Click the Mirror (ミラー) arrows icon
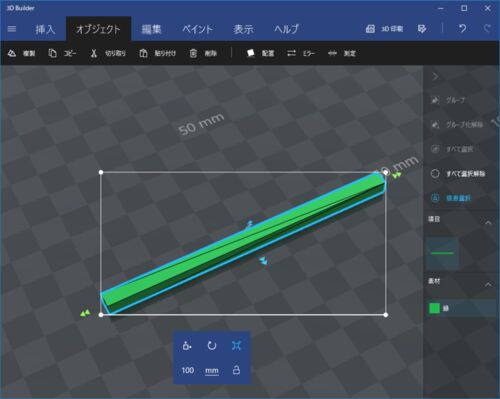This screenshot has height=399, width=500. pos(292,53)
